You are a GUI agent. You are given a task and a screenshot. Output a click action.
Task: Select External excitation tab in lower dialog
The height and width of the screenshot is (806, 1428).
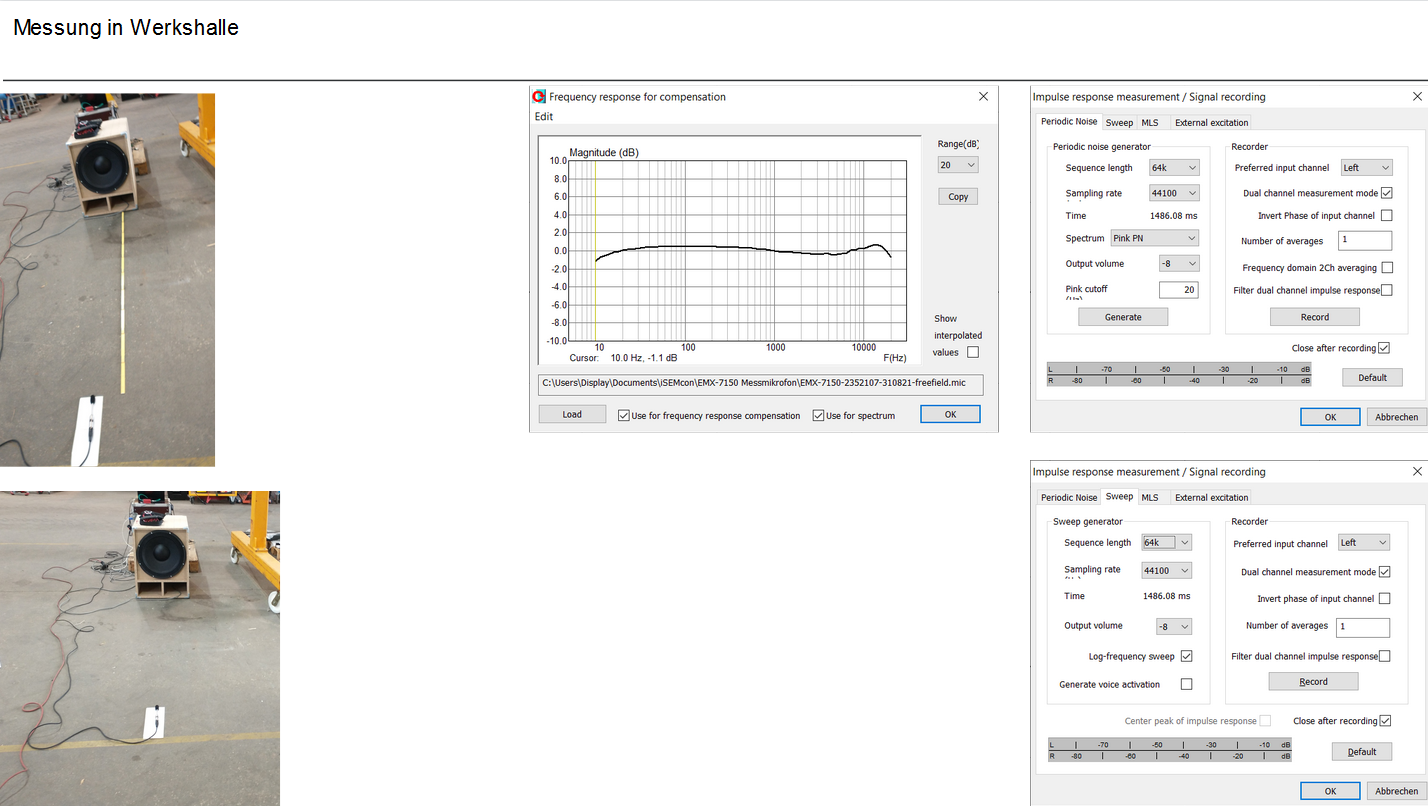[1211, 497]
